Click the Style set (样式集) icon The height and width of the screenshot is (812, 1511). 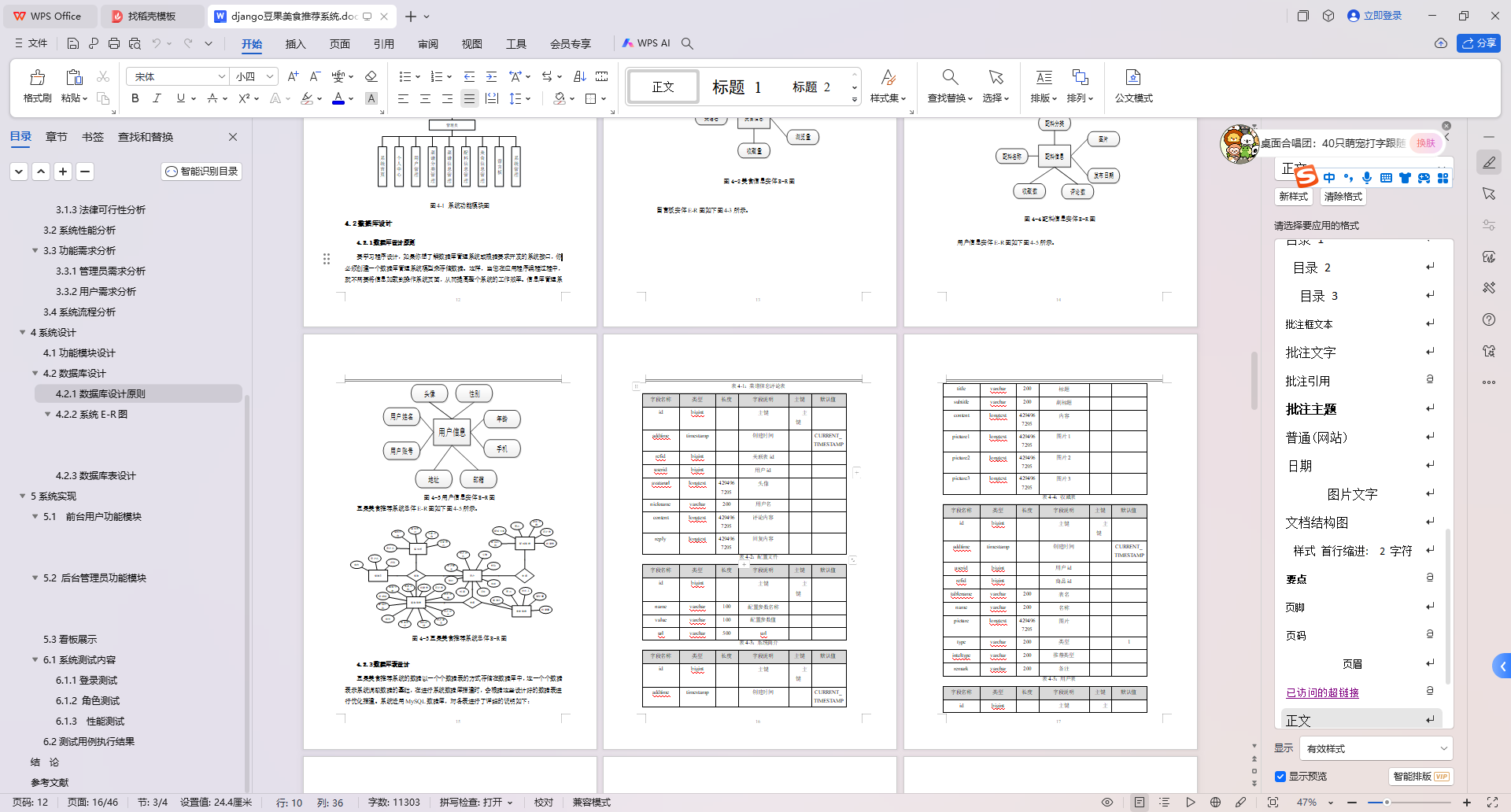[x=888, y=77]
